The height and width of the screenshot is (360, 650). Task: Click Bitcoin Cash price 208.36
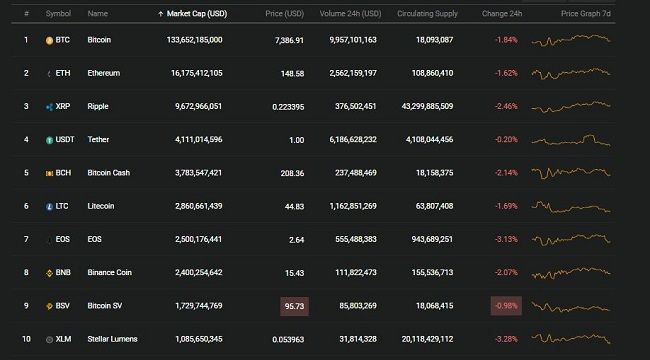point(292,173)
